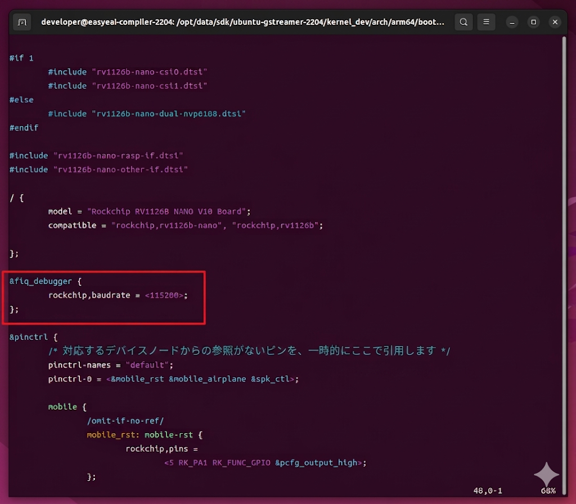This screenshot has width=576, height=504.
Task: Close the terminal window
Action: coord(555,22)
